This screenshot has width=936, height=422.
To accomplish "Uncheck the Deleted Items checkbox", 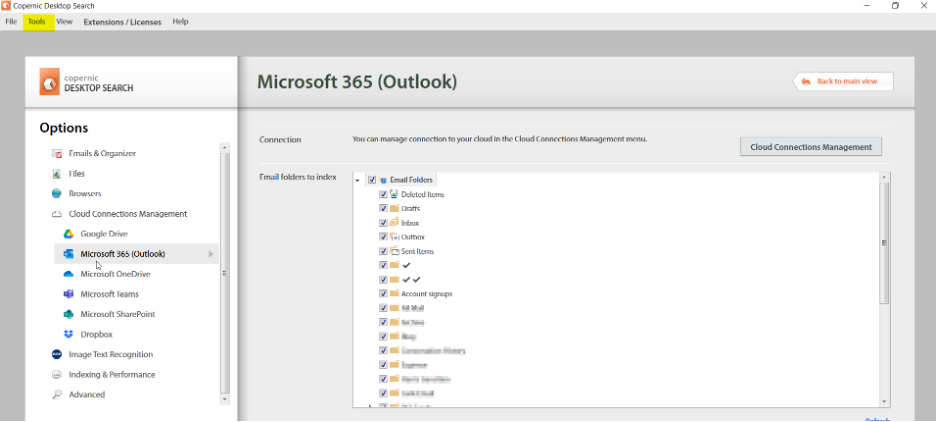I will (383, 194).
